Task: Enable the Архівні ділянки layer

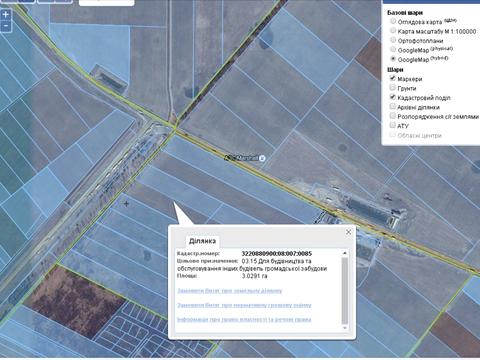Action: 393,107
